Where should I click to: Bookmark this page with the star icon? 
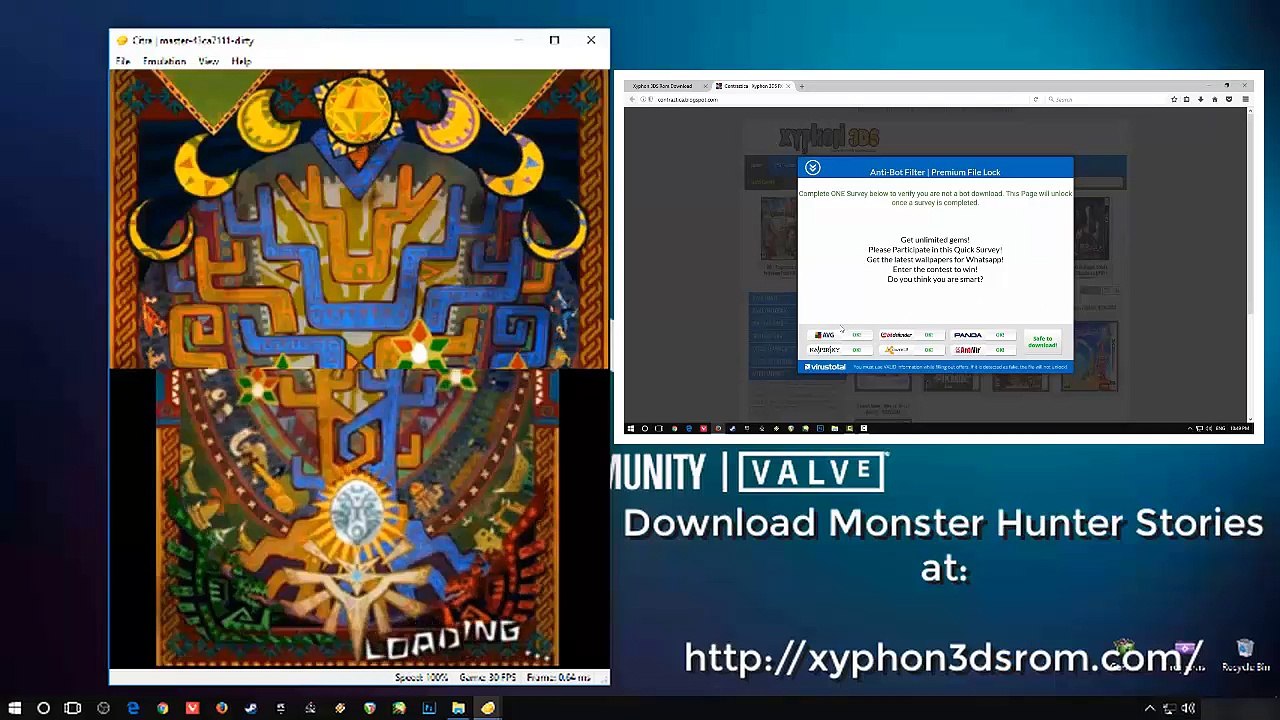pos(1174,100)
